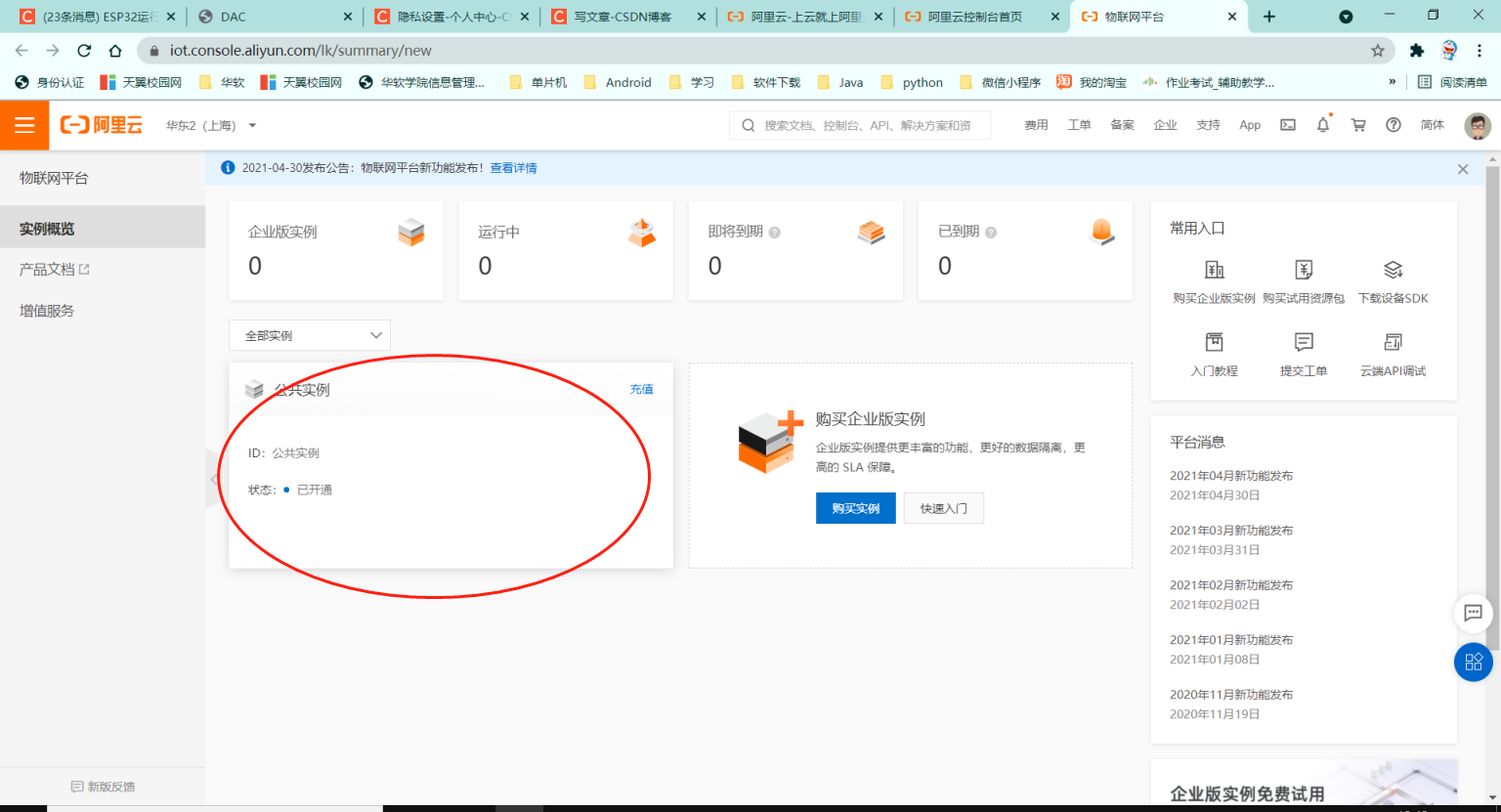Click the 购买实例 button
The image size is (1501, 812).
coord(856,508)
